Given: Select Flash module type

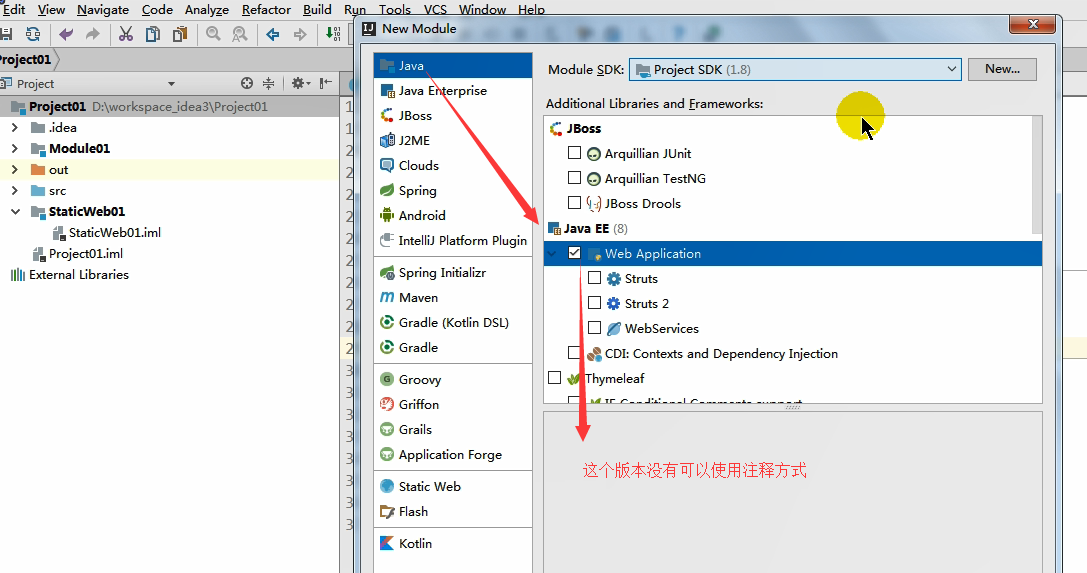Looking at the screenshot, I should [453, 512].
